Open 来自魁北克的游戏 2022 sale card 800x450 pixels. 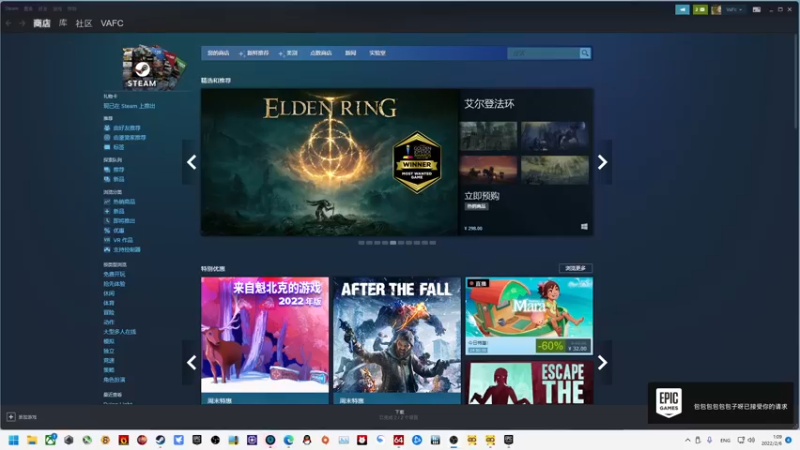(265, 340)
